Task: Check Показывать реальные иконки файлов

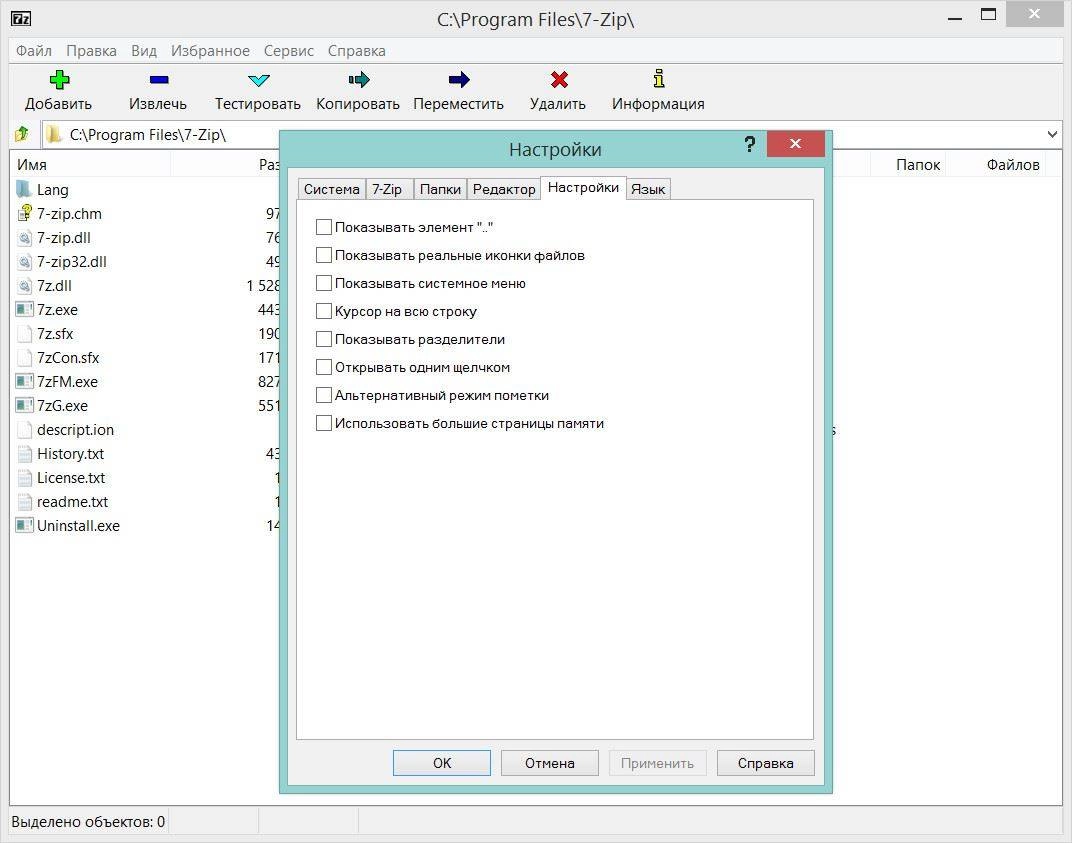Action: click(324, 255)
